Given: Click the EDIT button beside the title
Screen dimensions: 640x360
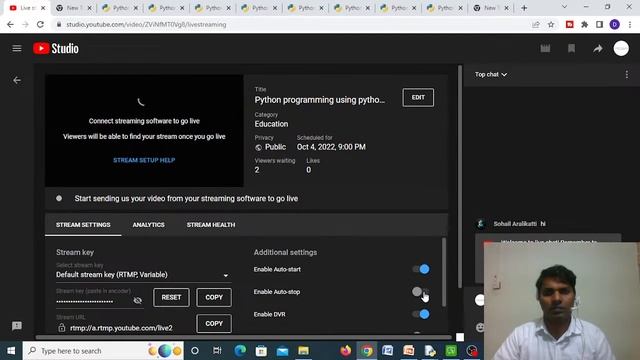Looking at the screenshot, I should point(418,97).
